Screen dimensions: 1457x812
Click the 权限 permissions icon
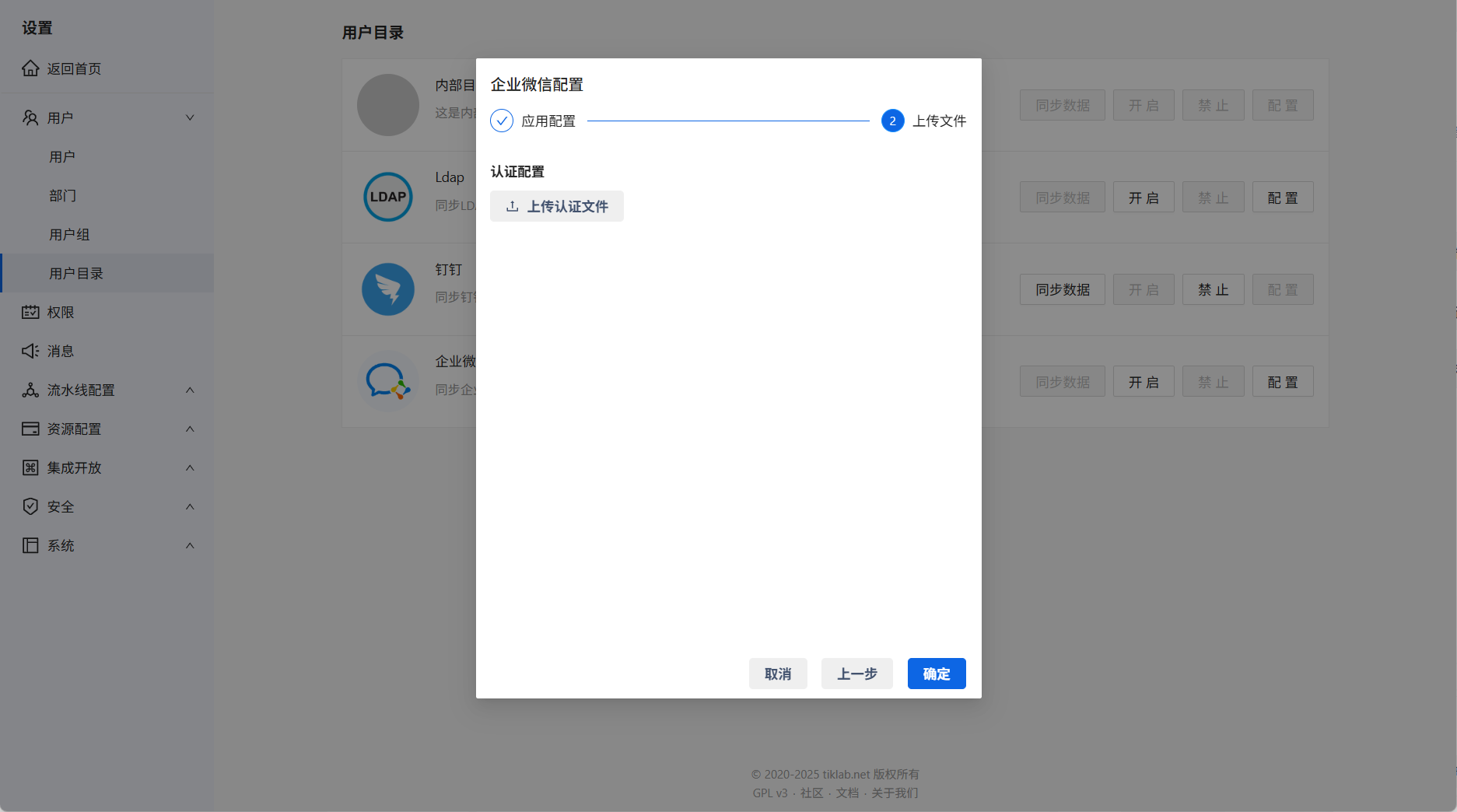click(30, 312)
